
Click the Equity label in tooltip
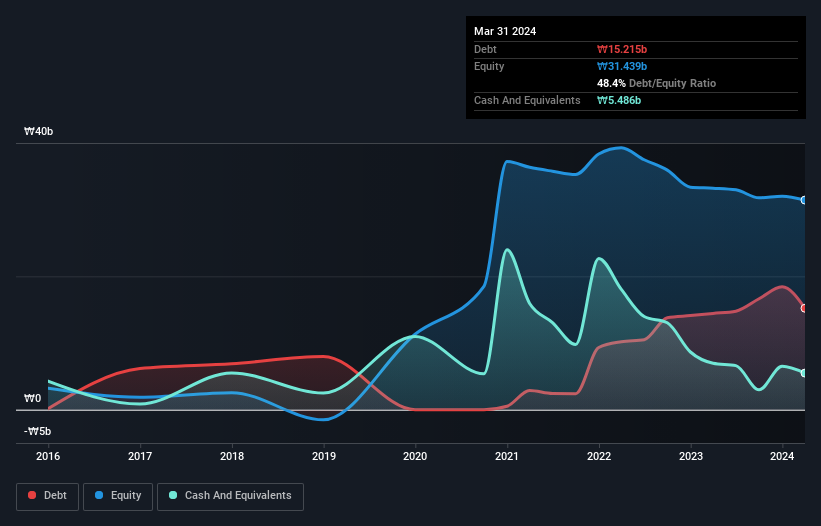point(489,66)
